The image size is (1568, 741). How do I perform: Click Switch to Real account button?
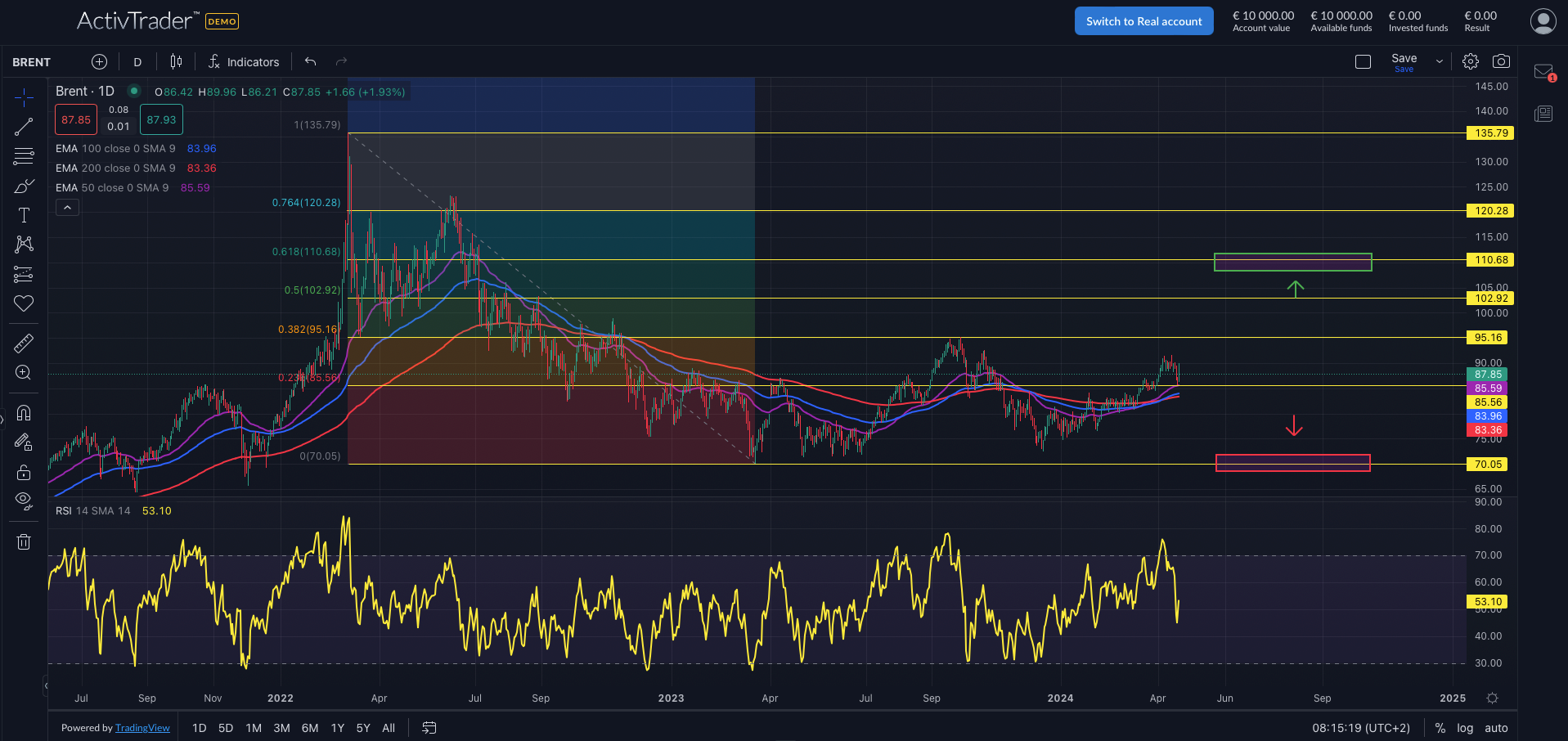pyautogui.click(x=1143, y=21)
